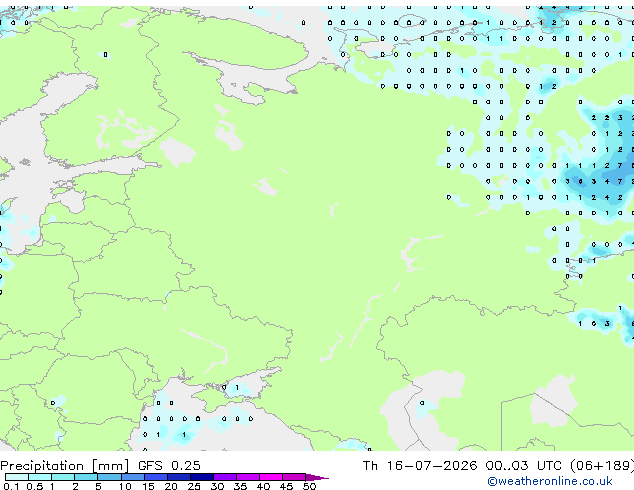Screen dimensions: 634x490
Task: Select legend swatch between 10 and 15
Action: 133,477
